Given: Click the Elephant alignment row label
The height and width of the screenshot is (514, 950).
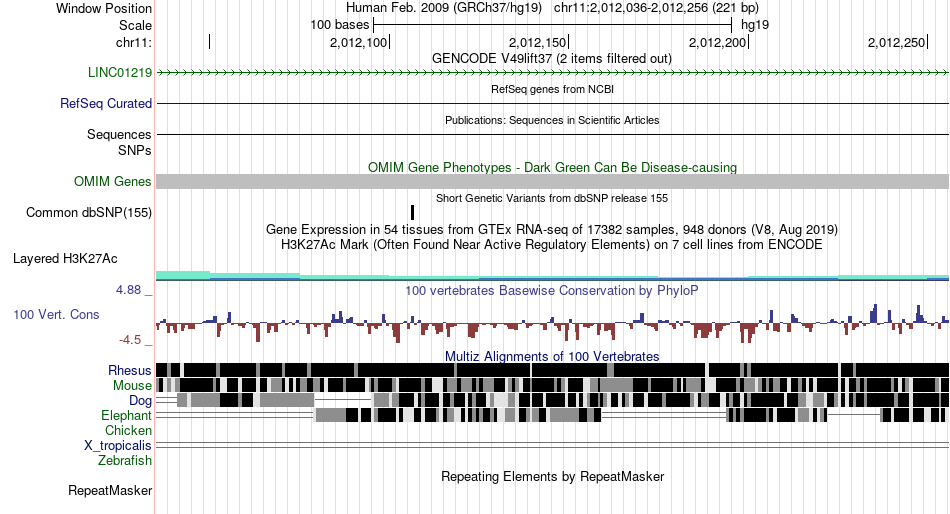Looking at the screenshot, I should coord(126,416).
